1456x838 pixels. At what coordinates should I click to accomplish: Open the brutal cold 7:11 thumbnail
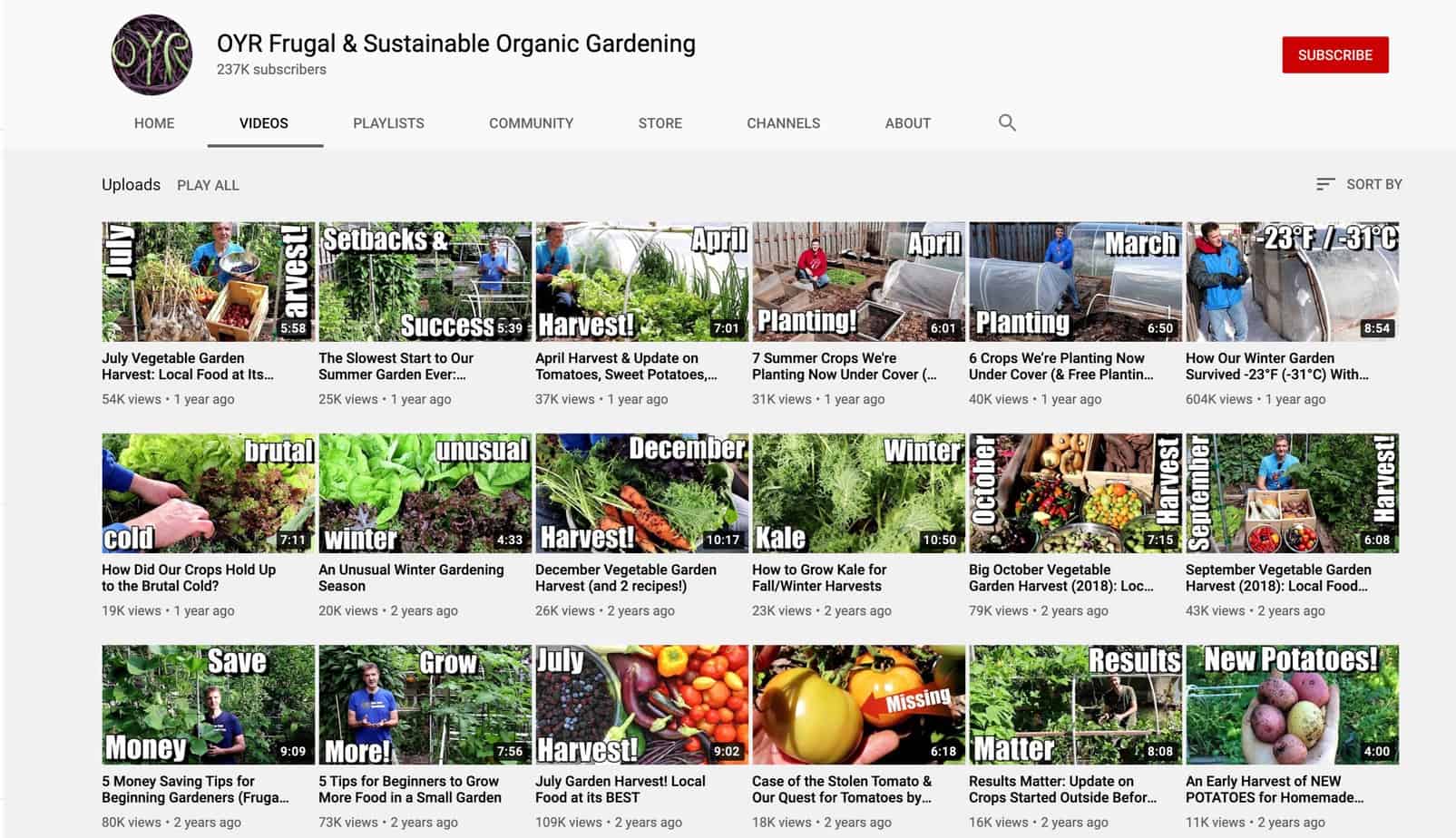pos(208,492)
